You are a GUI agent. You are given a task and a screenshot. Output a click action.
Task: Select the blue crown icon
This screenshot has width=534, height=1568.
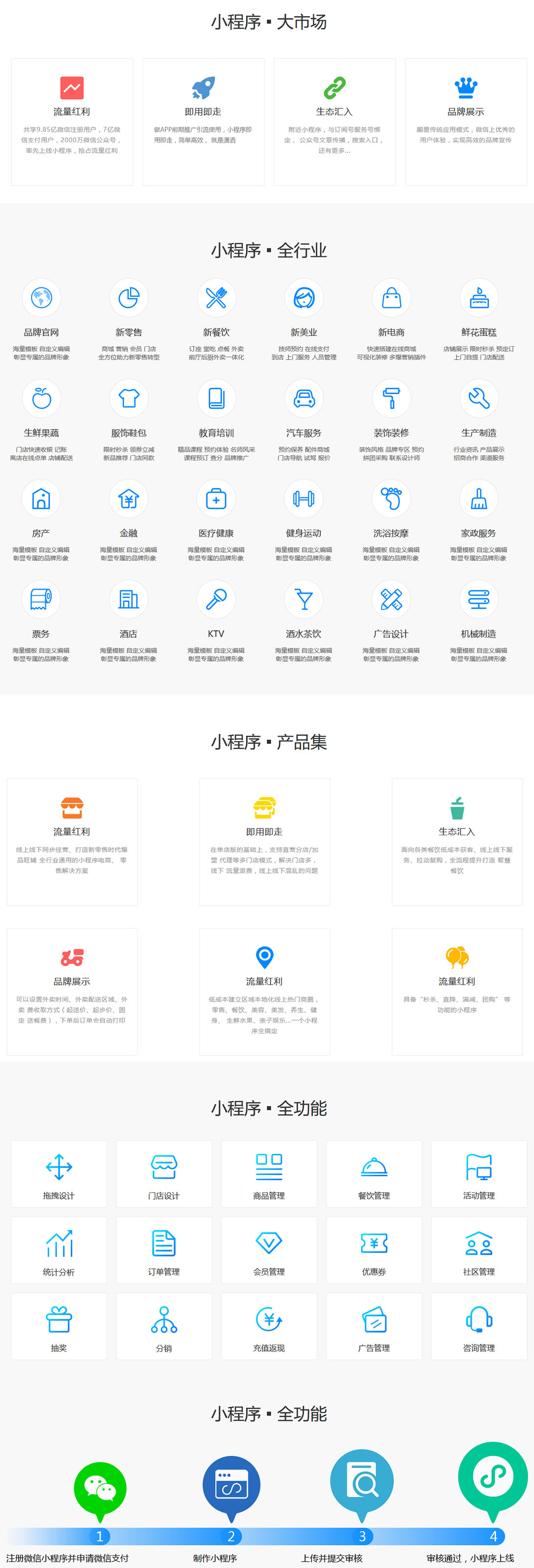point(466,88)
